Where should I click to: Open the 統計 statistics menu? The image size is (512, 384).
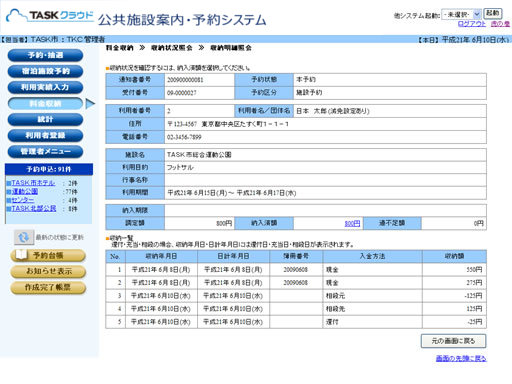point(45,119)
